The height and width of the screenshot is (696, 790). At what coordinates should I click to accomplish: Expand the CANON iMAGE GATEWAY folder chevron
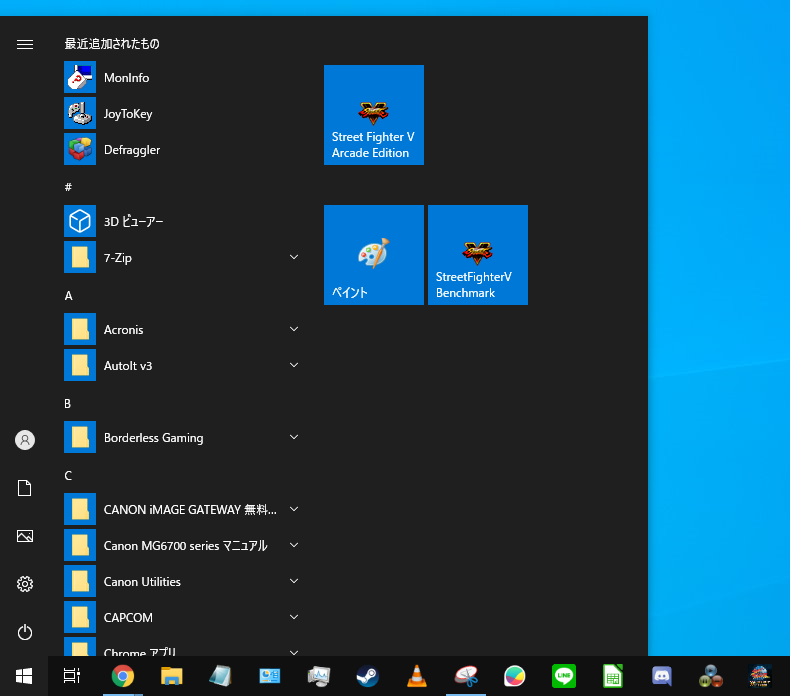[x=294, y=509]
